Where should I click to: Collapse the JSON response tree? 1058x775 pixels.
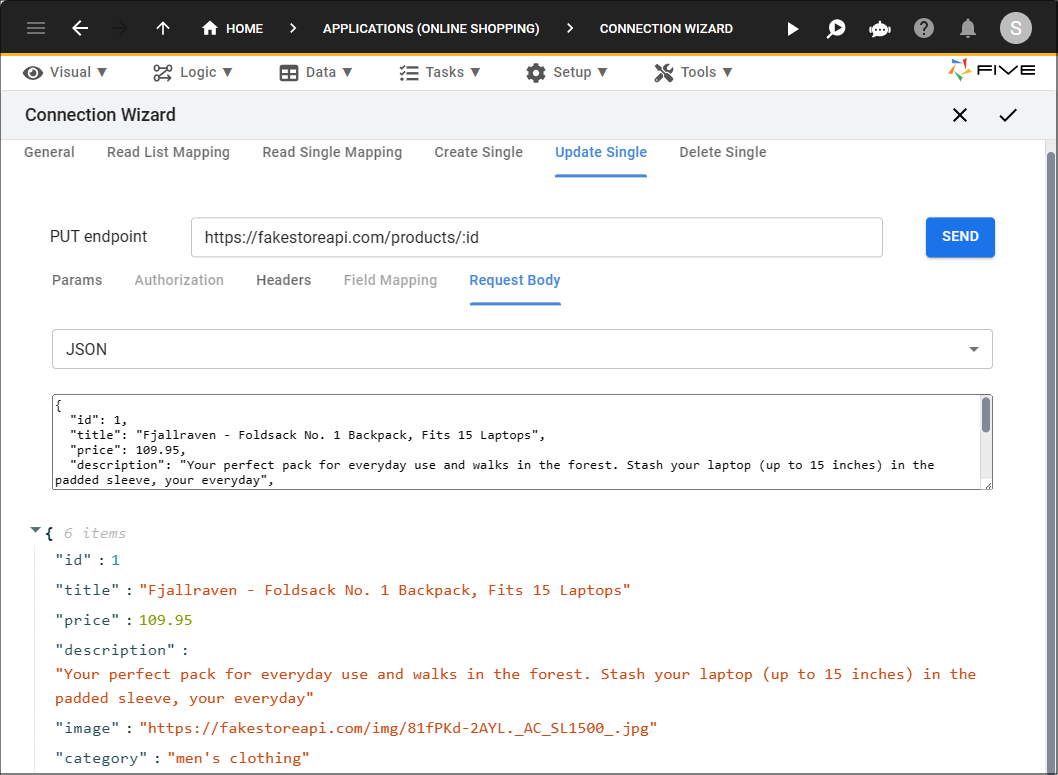35,531
